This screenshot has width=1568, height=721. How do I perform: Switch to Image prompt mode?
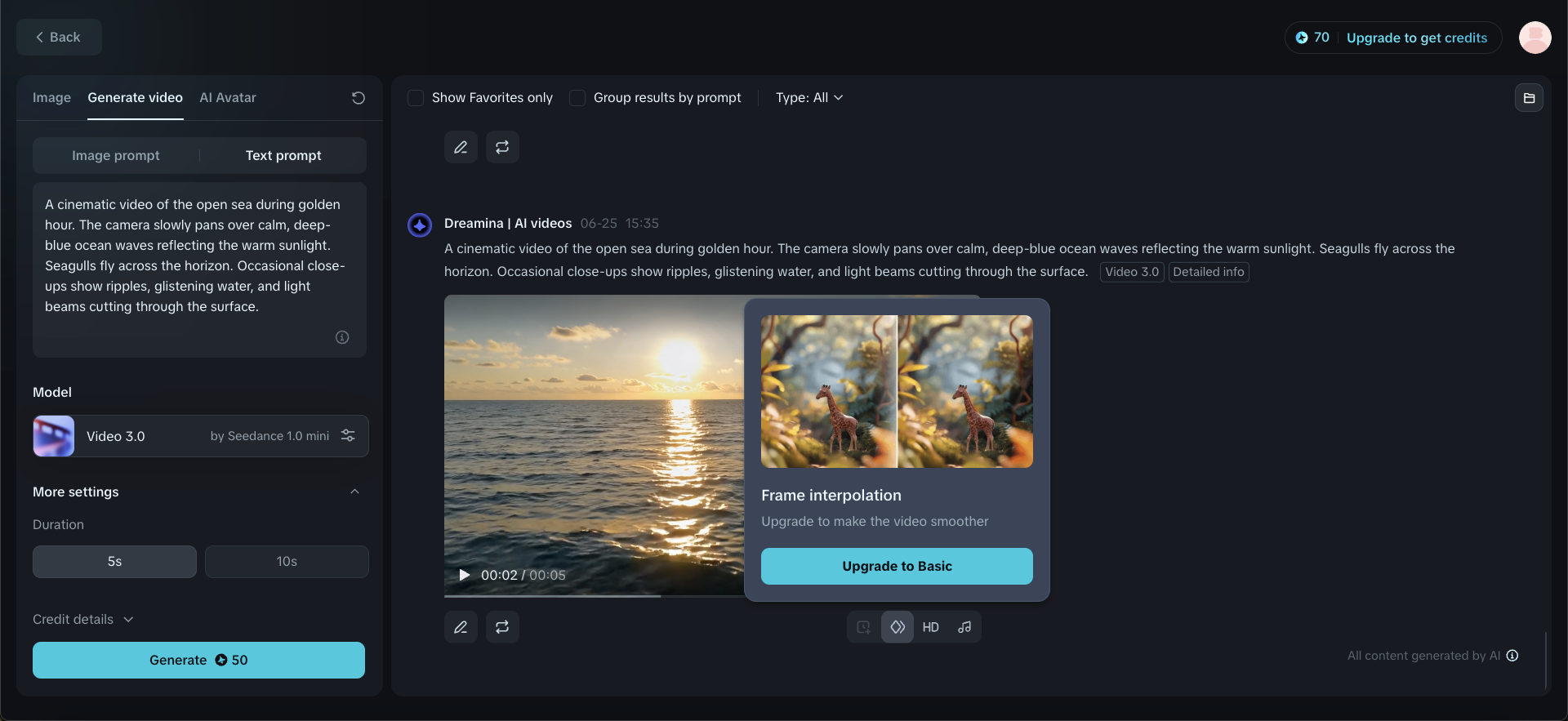pyautogui.click(x=116, y=155)
